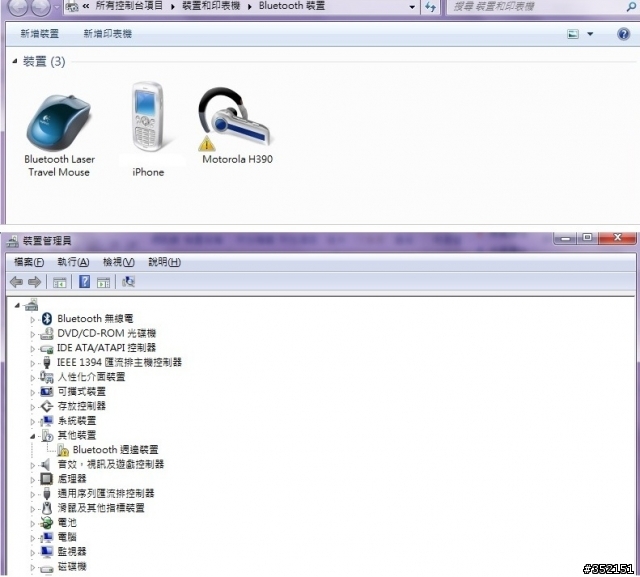Select 磁碟機 tree item
The width and height of the screenshot is (640, 577).
pyautogui.click(x=72, y=566)
